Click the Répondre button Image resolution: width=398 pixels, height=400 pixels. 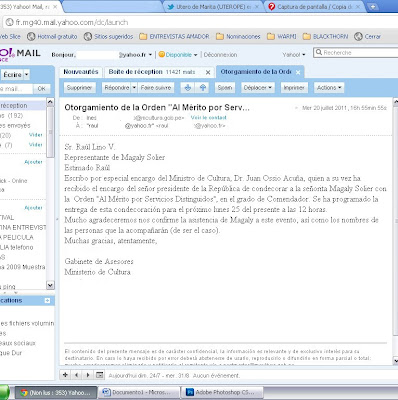point(117,88)
